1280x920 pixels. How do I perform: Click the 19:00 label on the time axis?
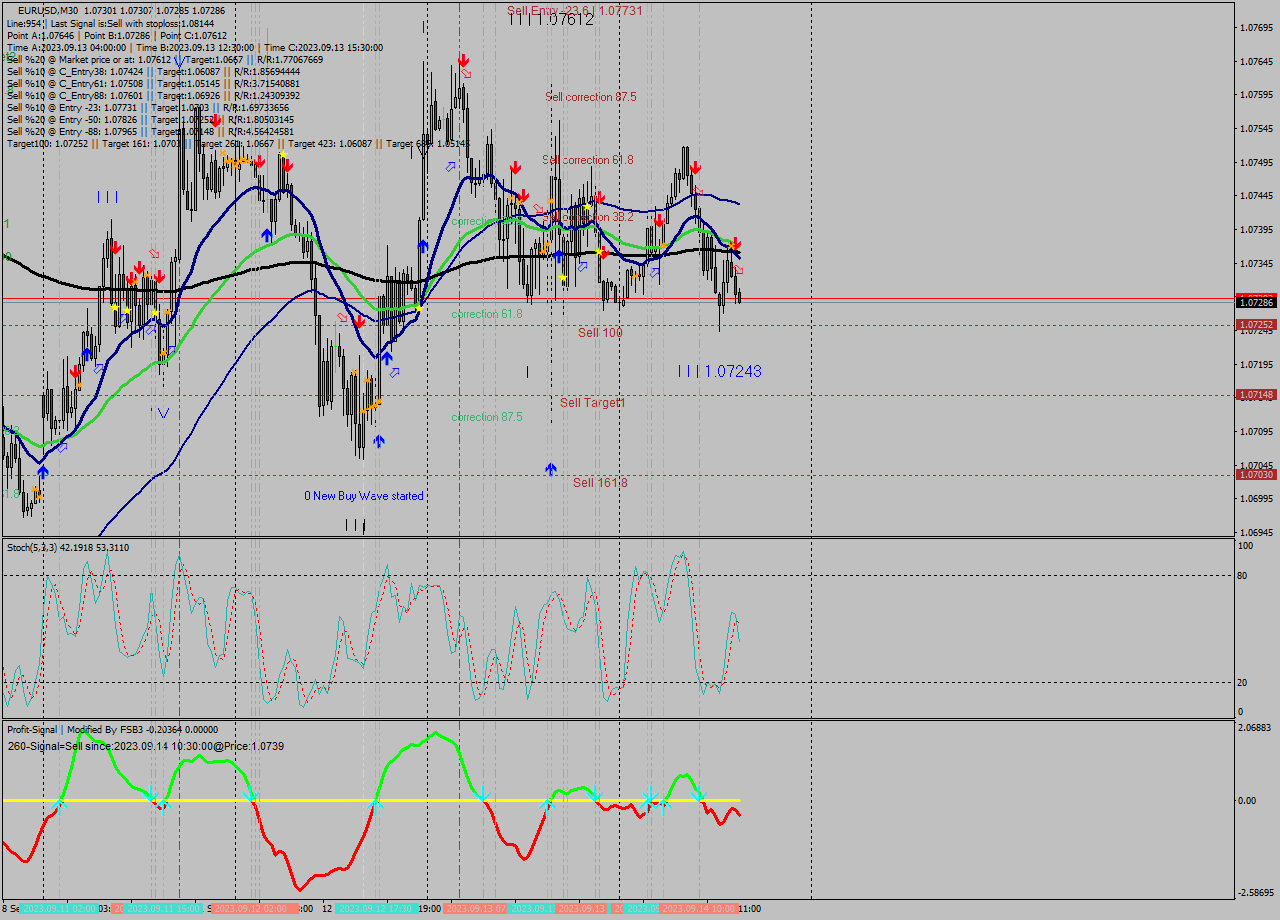pyautogui.click(x=430, y=908)
